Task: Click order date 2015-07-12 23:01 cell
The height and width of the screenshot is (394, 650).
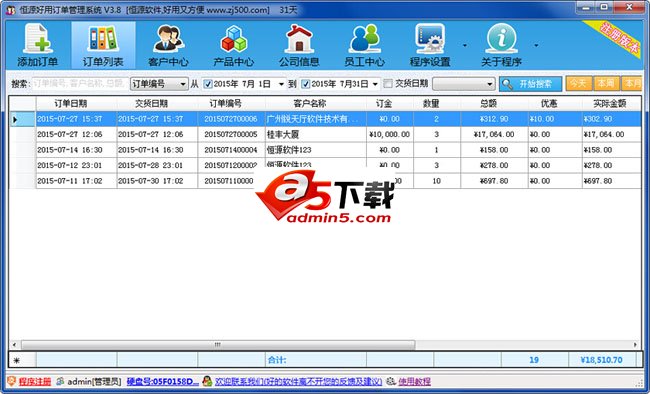Action: (76, 165)
